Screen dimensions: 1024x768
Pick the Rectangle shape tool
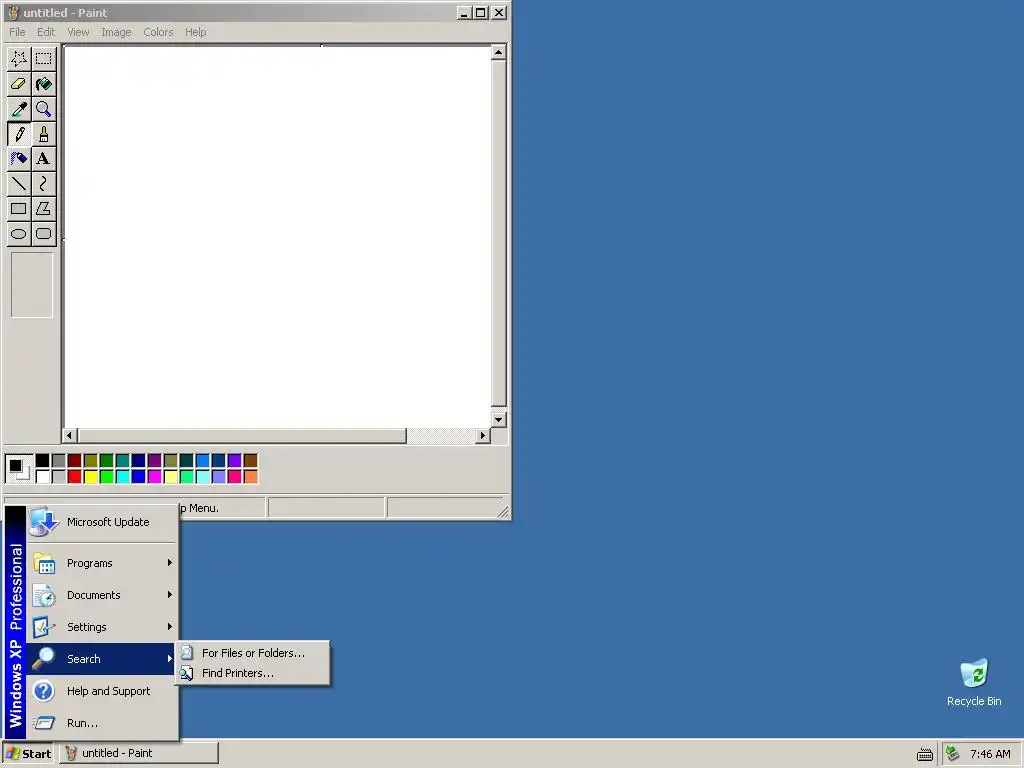point(19,208)
